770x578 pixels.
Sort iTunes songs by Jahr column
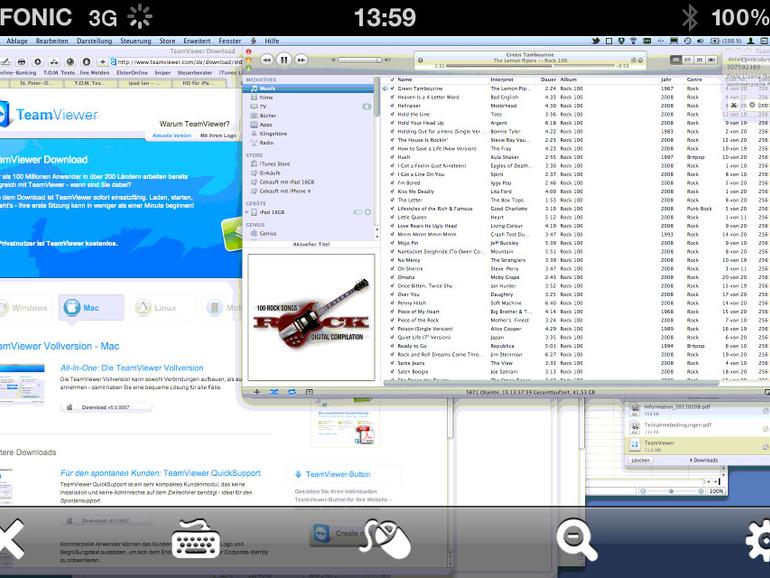click(x=666, y=79)
